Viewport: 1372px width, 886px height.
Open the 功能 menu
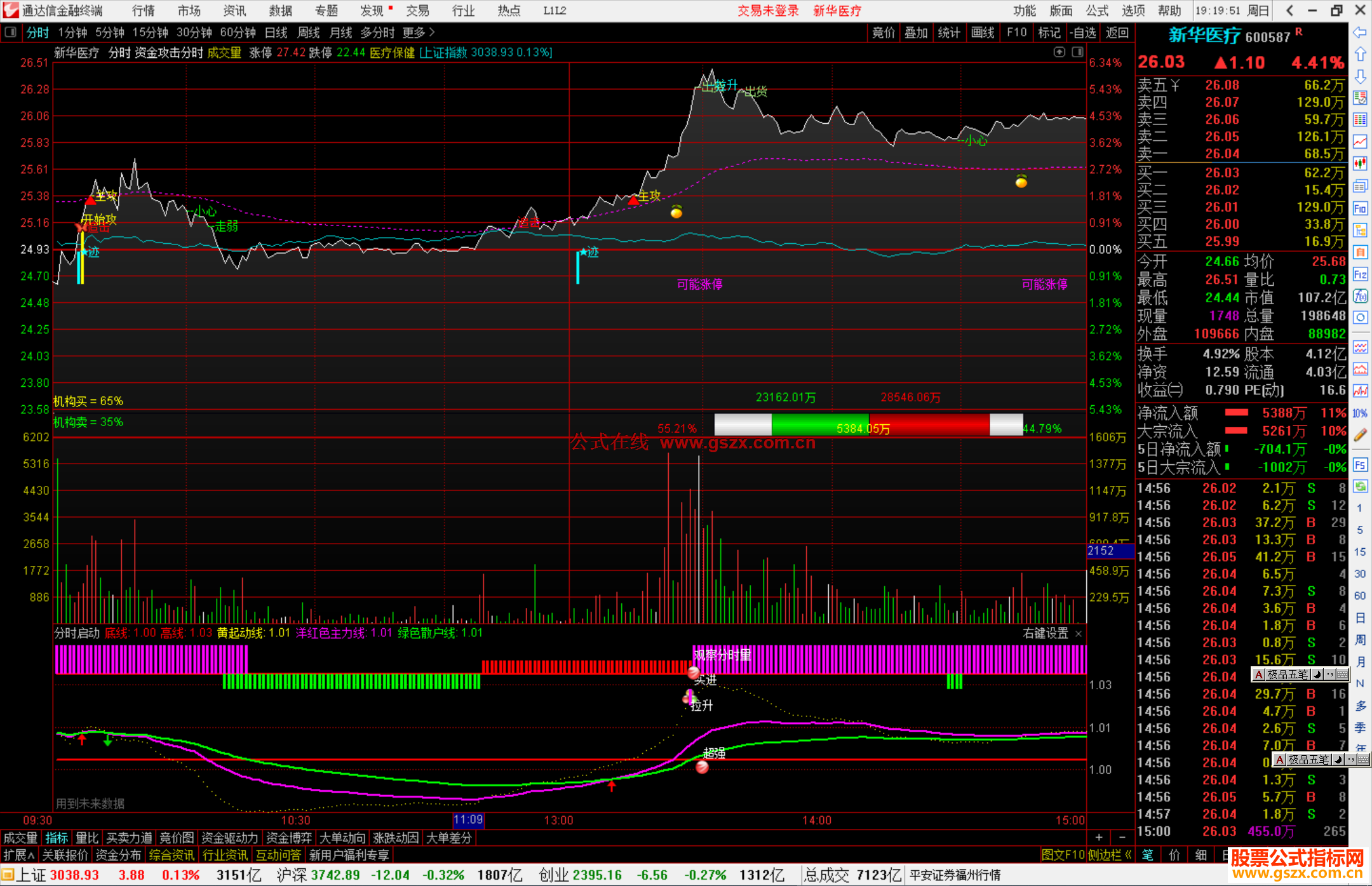click(x=1025, y=10)
